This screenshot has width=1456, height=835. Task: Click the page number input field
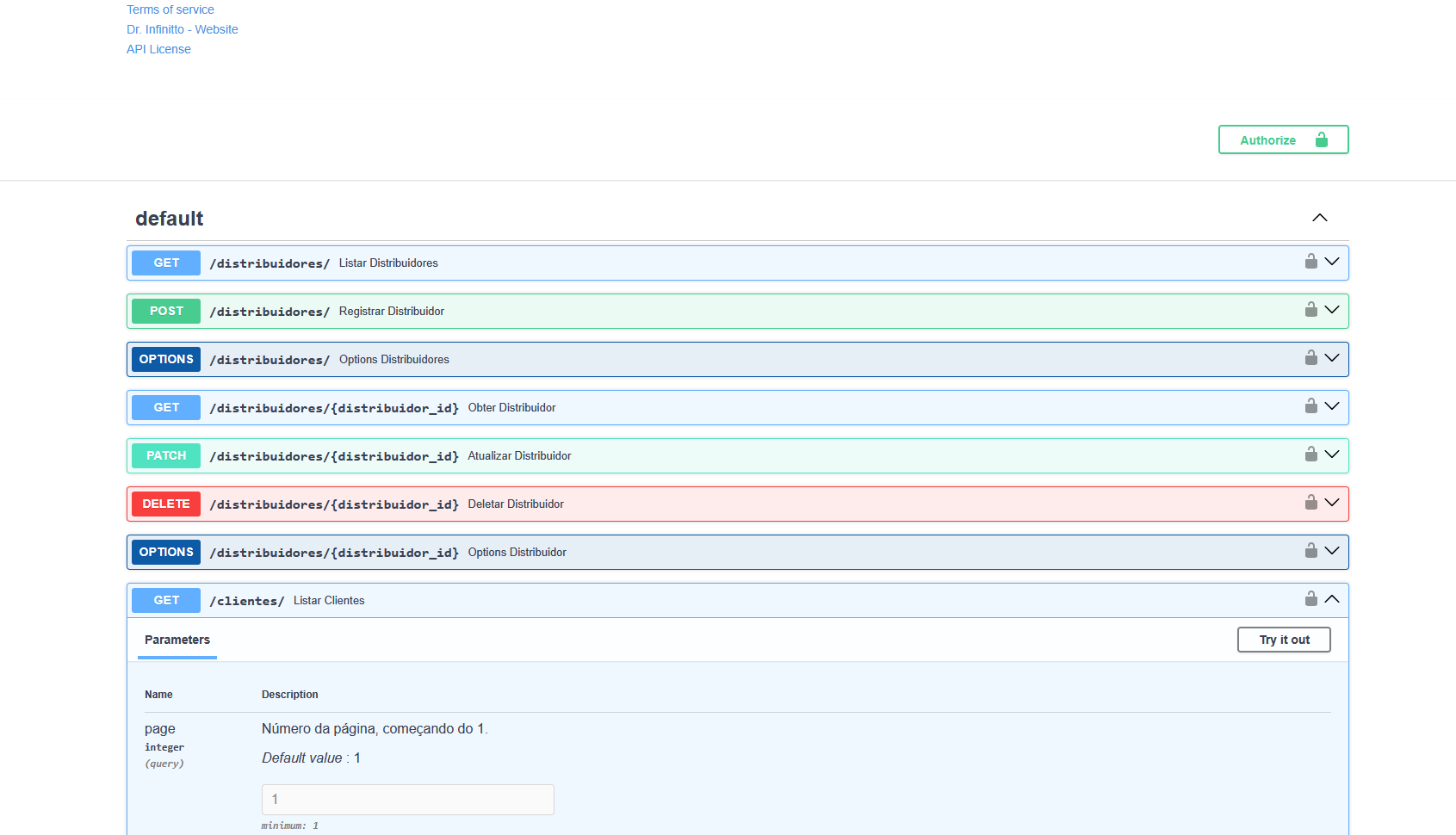pos(407,799)
